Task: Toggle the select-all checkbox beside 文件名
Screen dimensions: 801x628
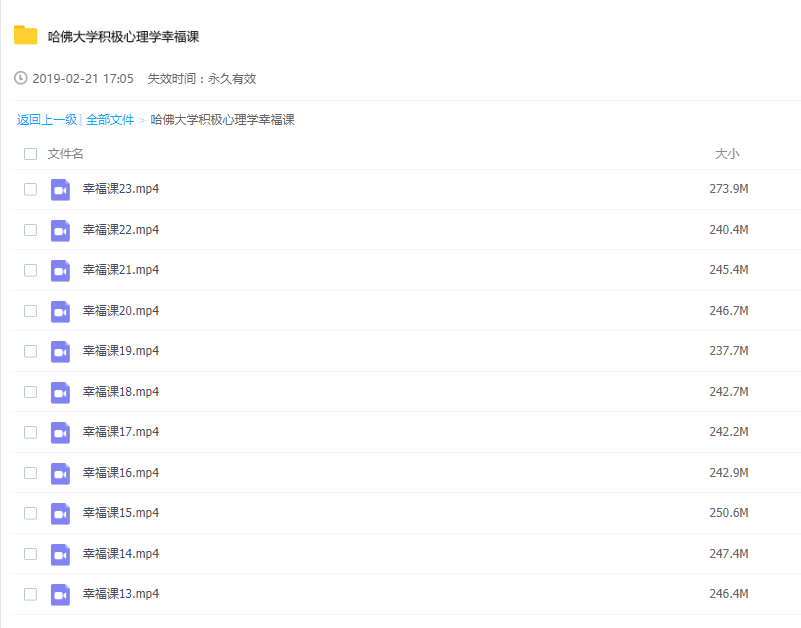Action: [x=31, y=154]
